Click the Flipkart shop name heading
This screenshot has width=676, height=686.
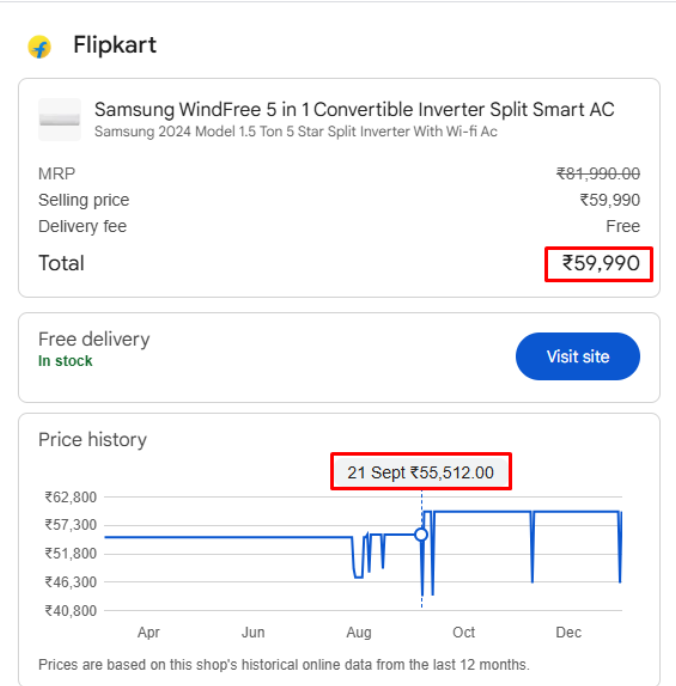coord(115,45)
